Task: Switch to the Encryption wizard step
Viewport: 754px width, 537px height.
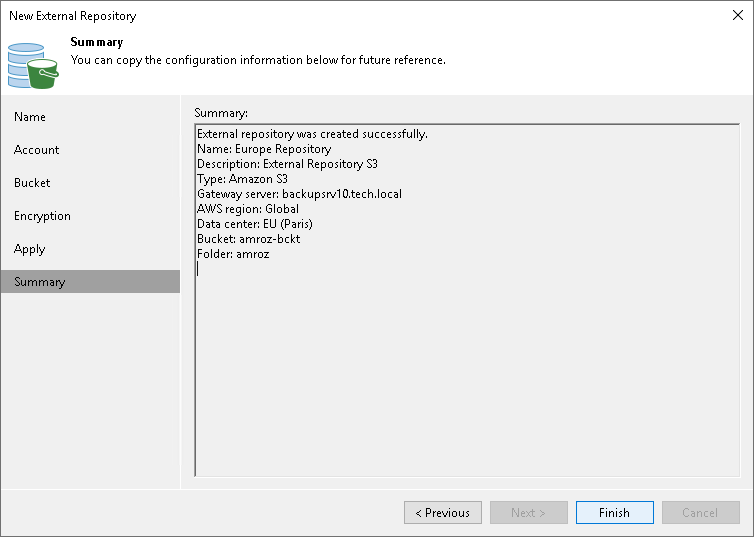Action: click(x=42, y=216)
